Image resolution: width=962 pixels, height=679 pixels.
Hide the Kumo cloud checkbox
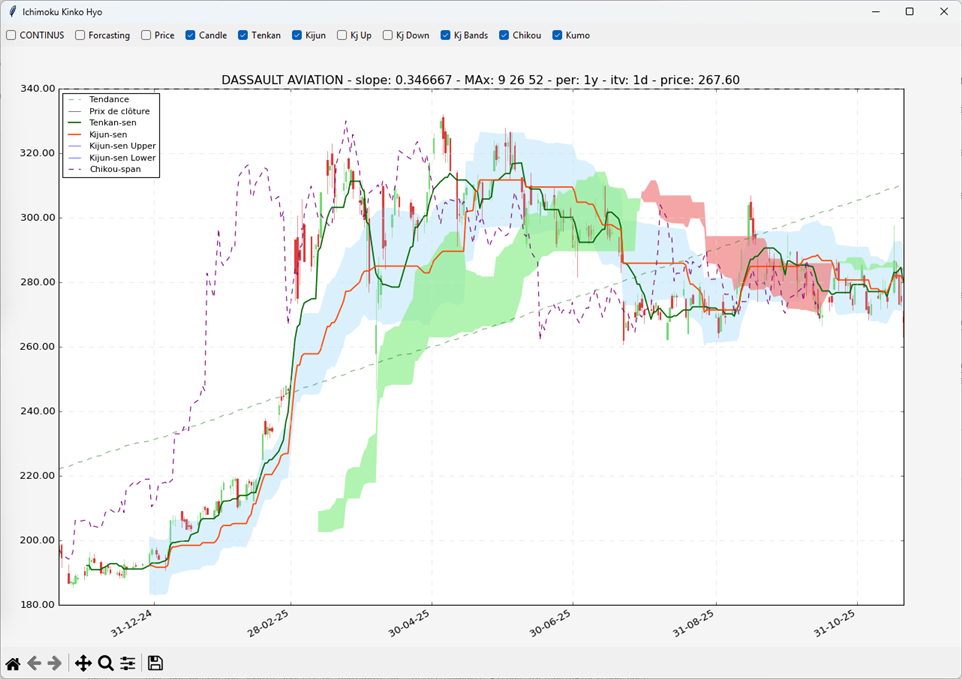pyautogui.click(x=558, y=35)
